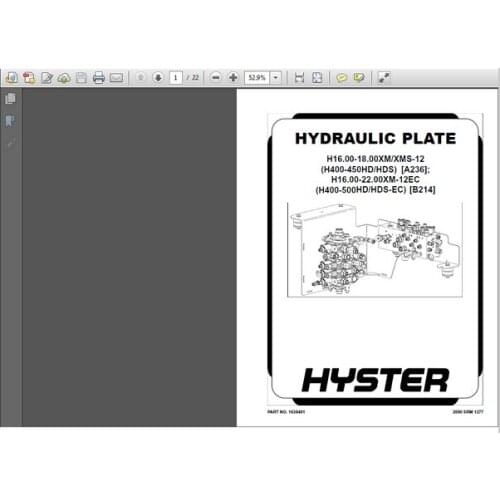Open the zoom level dropdown arrow
This screenshot has width=500, height=500.
click(276, 78)
